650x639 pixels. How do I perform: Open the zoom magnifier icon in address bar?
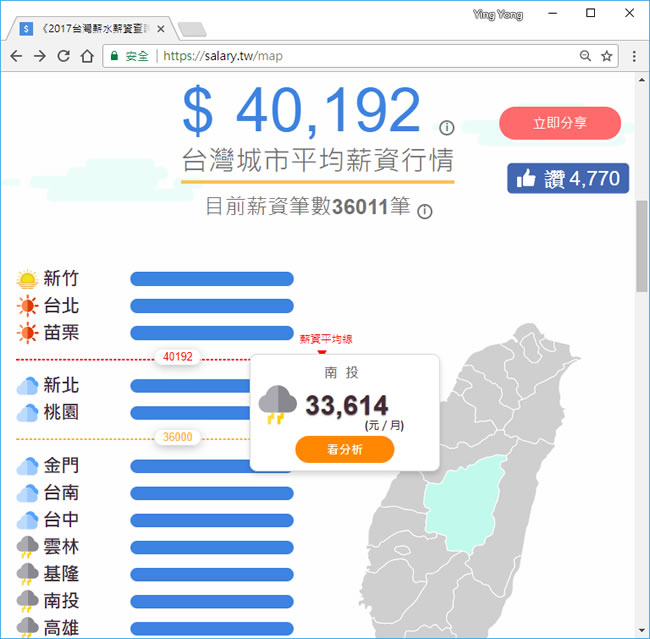coord(585,56)
